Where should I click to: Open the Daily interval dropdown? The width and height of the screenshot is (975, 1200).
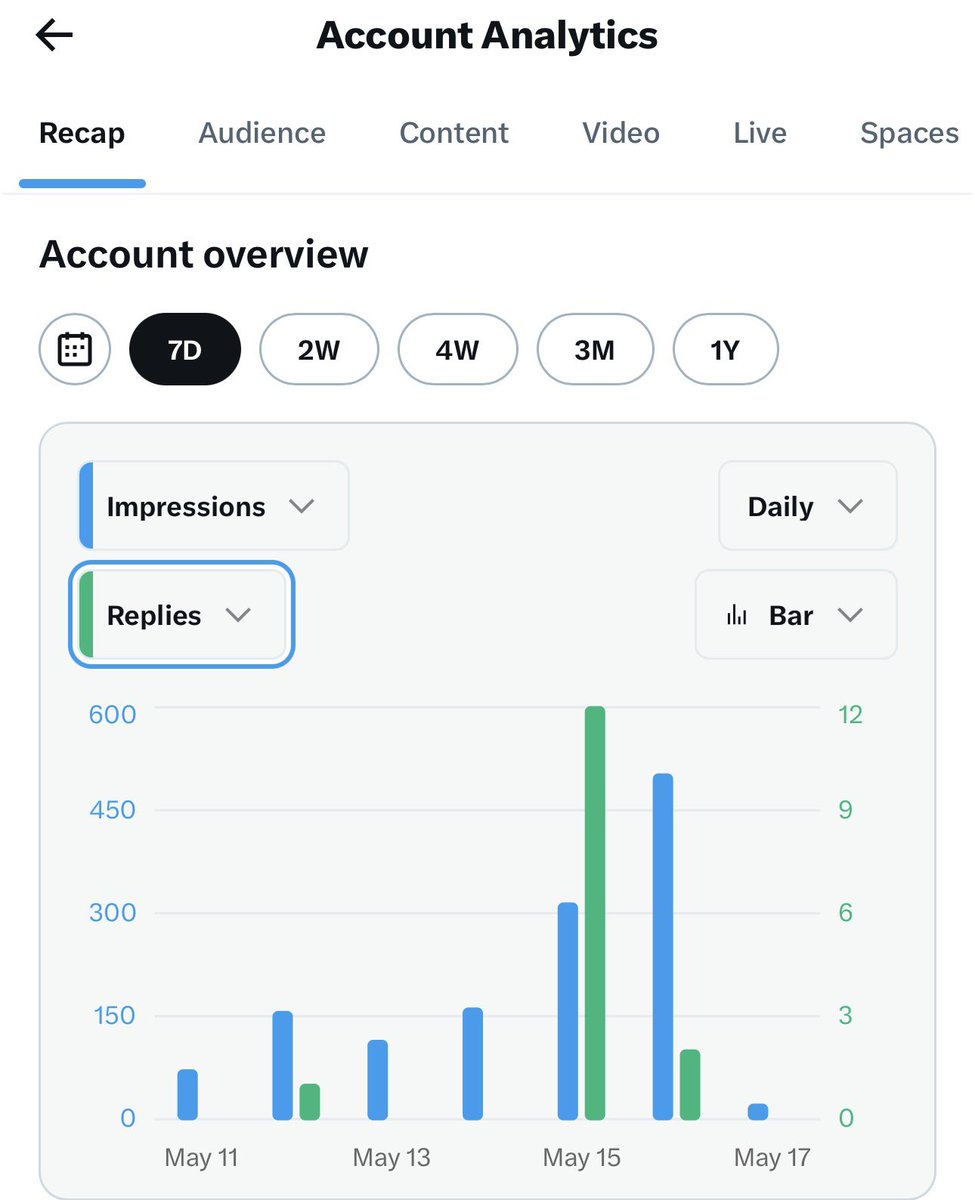808,506
